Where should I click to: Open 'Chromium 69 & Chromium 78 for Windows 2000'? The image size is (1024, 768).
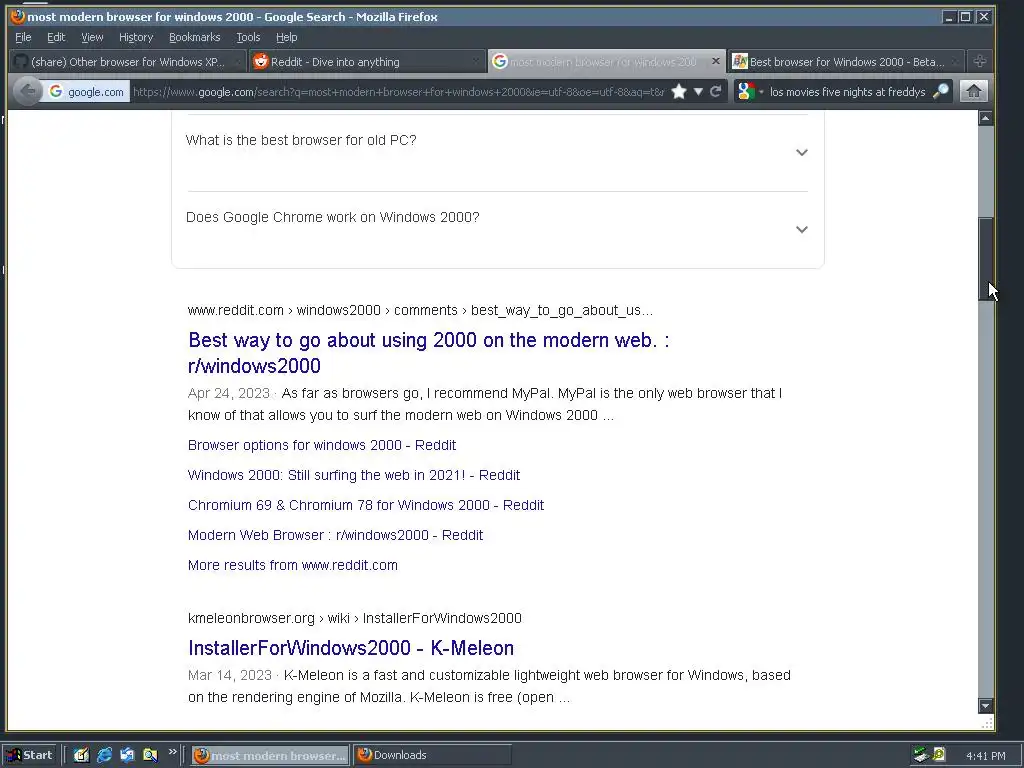tap(366, 505)
